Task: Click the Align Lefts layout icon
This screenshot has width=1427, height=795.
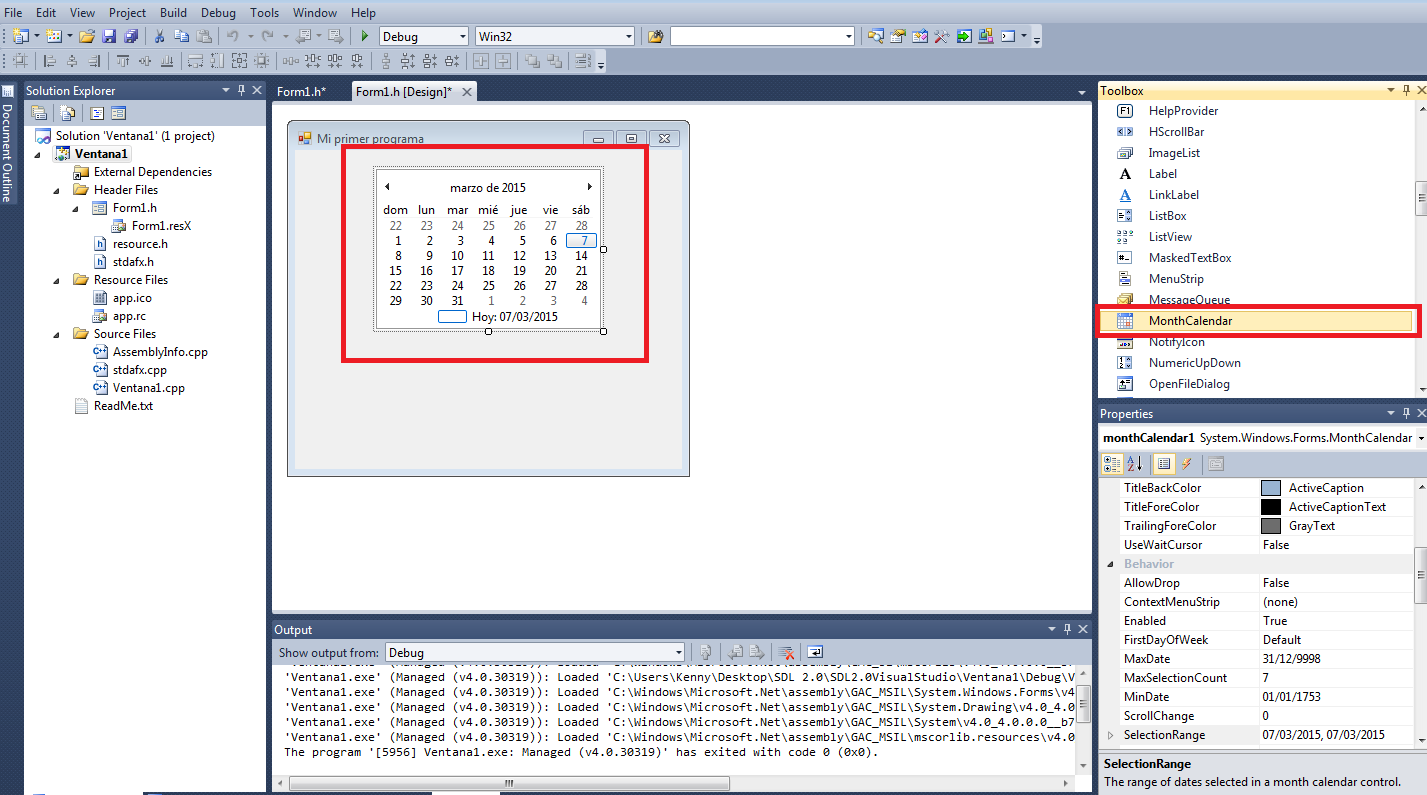Action: (x=50, y=61)
